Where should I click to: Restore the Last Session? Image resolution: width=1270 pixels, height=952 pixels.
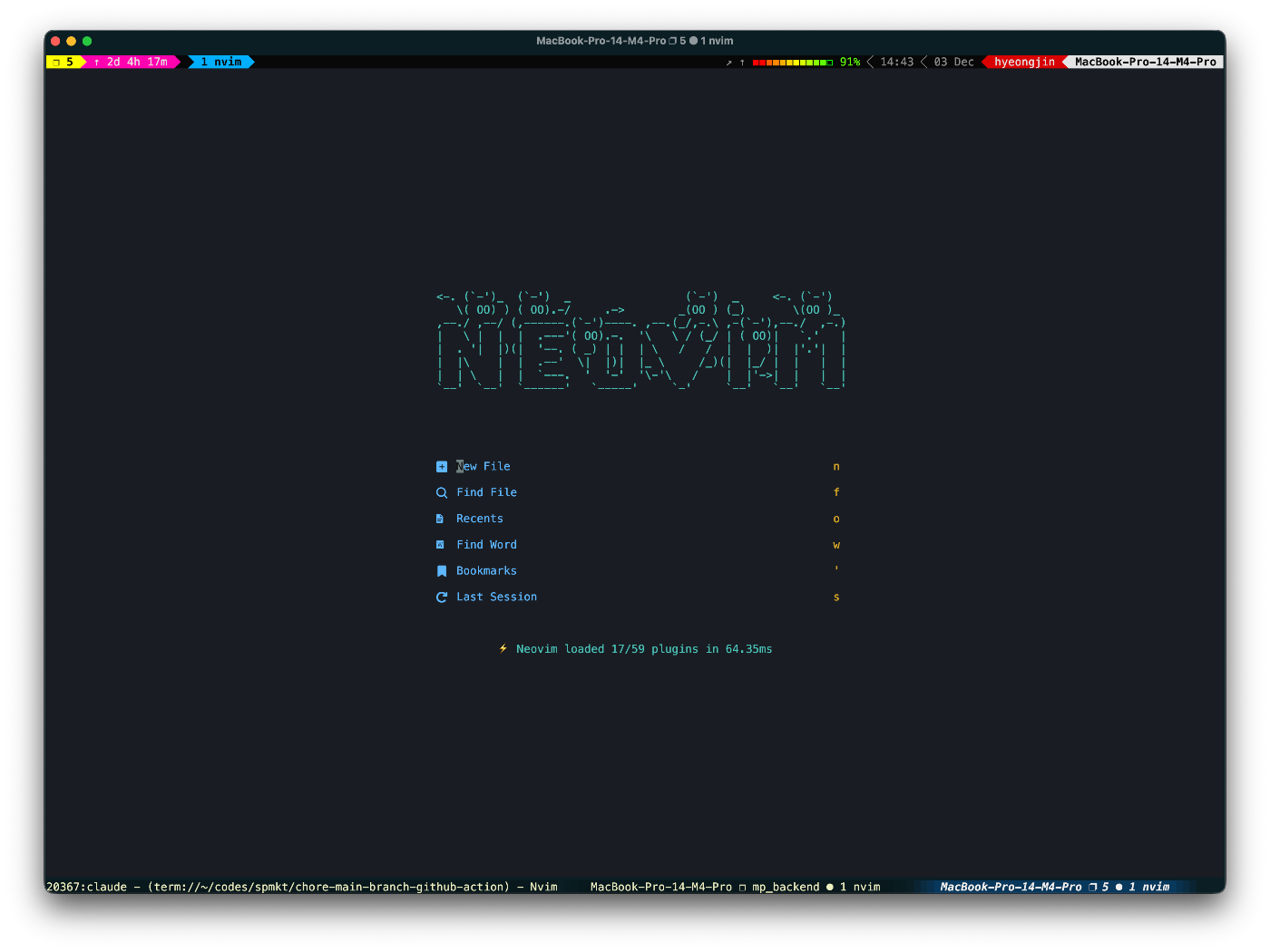tap(496, 597)
